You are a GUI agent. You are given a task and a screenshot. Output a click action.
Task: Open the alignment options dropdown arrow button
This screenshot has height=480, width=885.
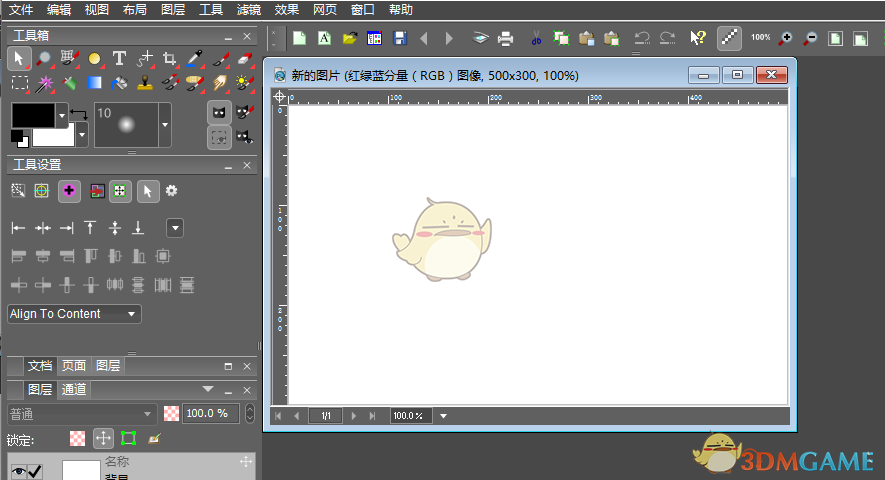(175, 228)
